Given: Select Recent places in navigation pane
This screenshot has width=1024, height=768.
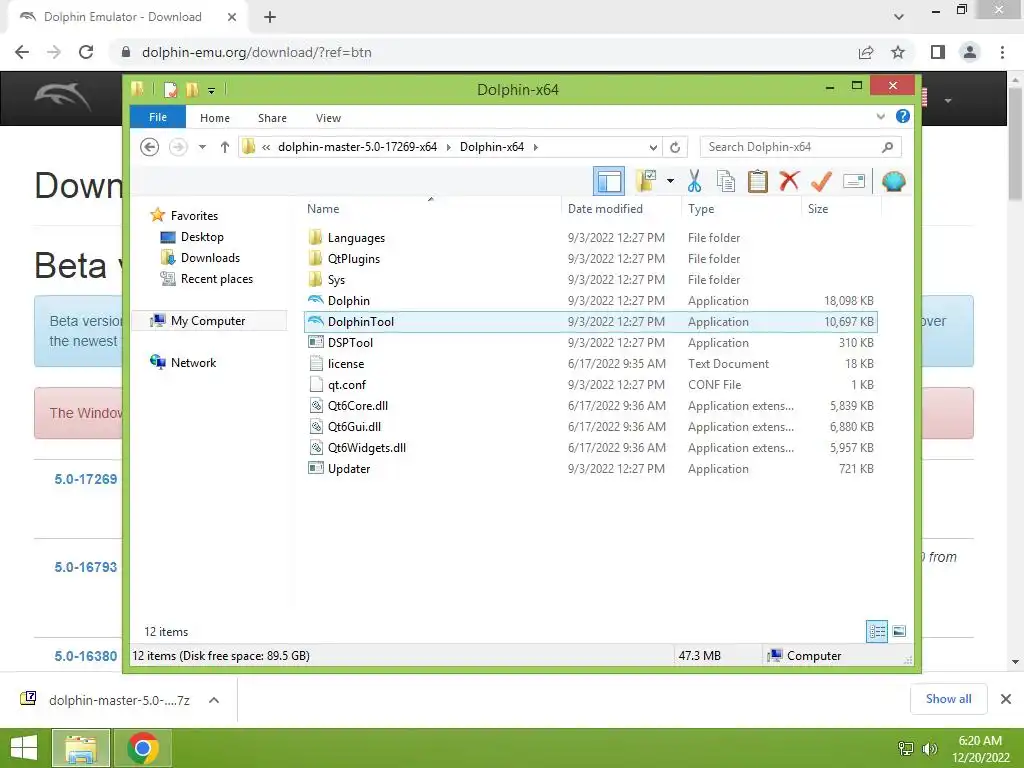Looking at the screenshot, I should point(216,279).
